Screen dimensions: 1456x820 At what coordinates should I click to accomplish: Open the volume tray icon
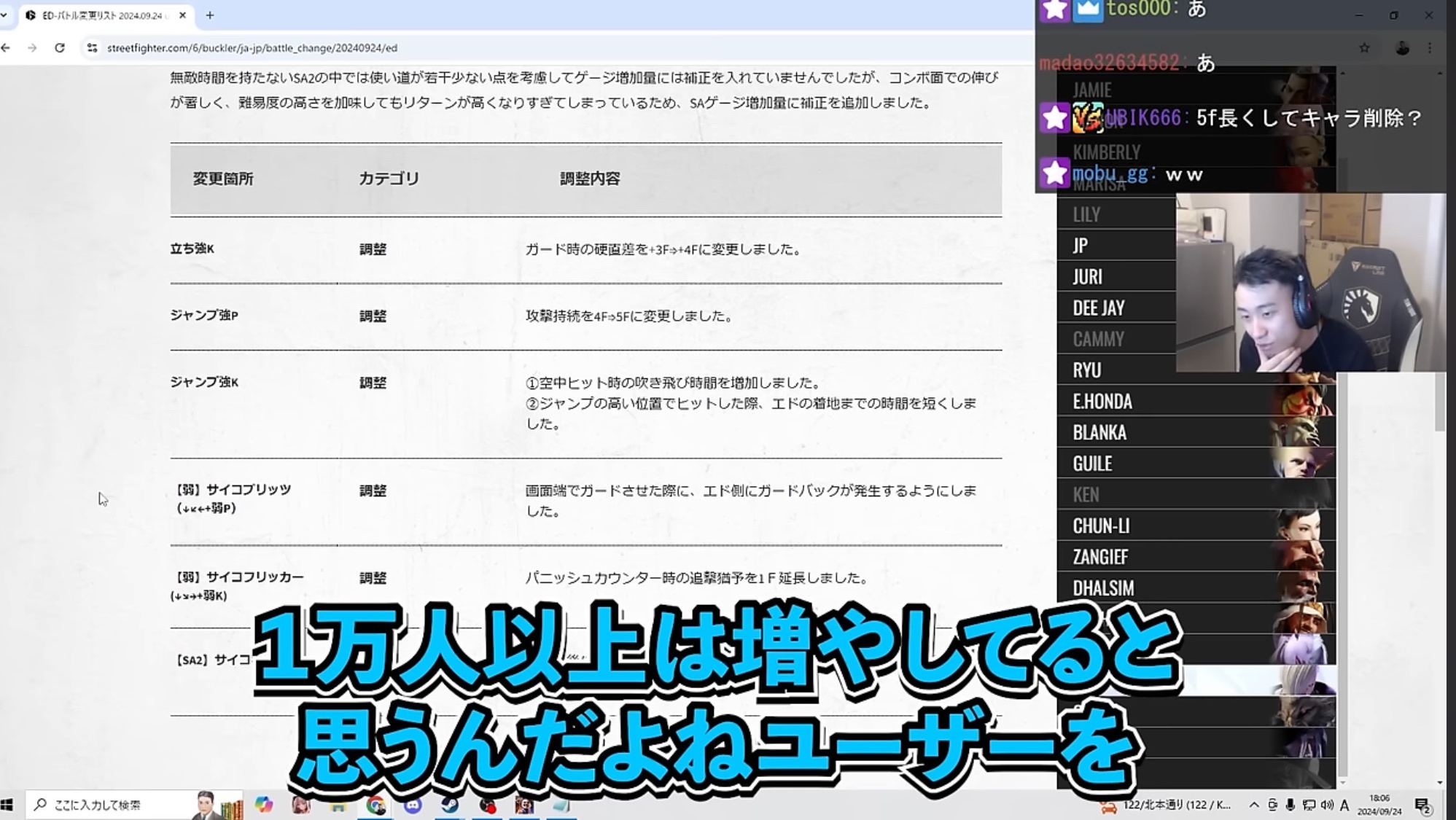coord(1327,805)
